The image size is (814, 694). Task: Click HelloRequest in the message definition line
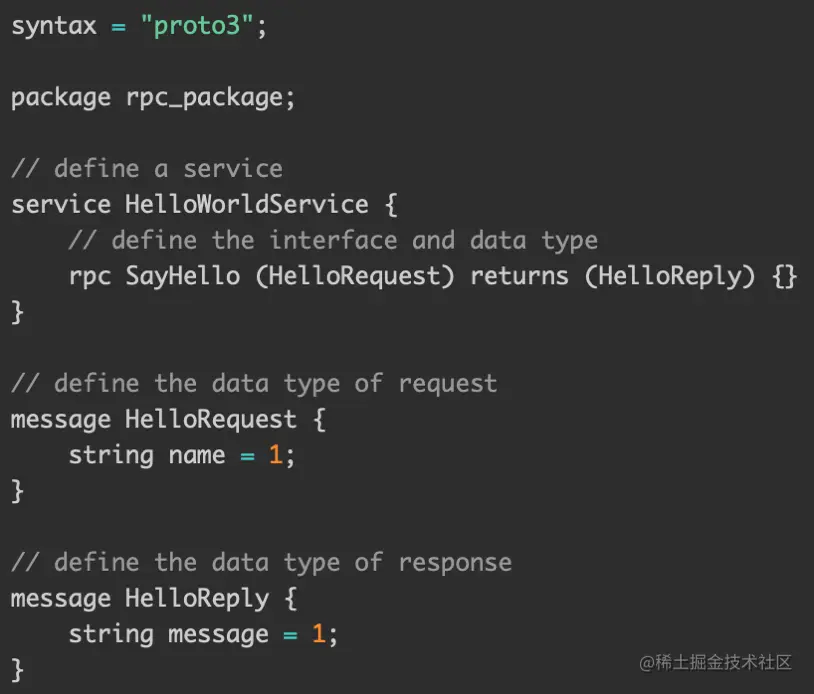211,419
